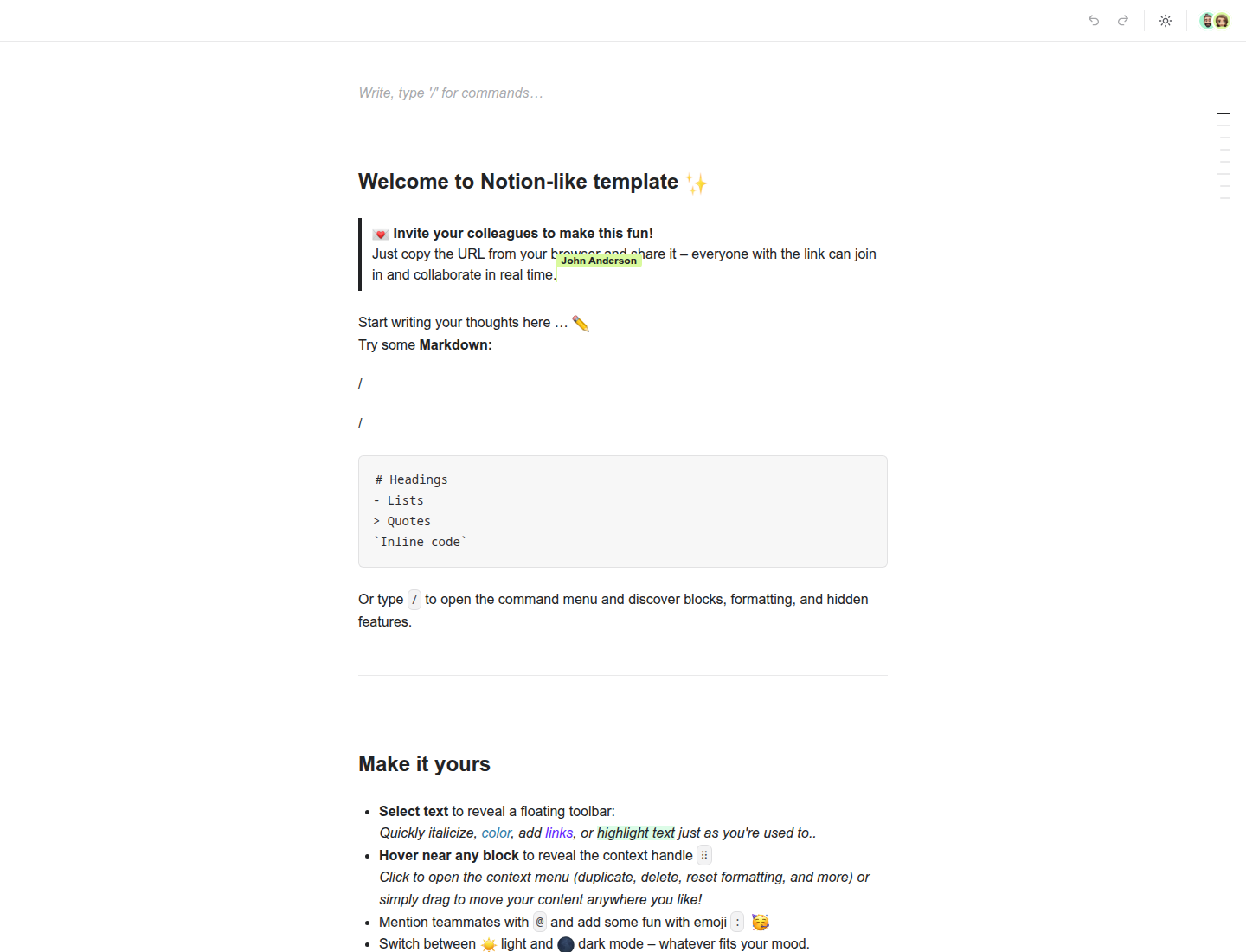Click the last table-of-contents marker line

tap(1225, 198)
